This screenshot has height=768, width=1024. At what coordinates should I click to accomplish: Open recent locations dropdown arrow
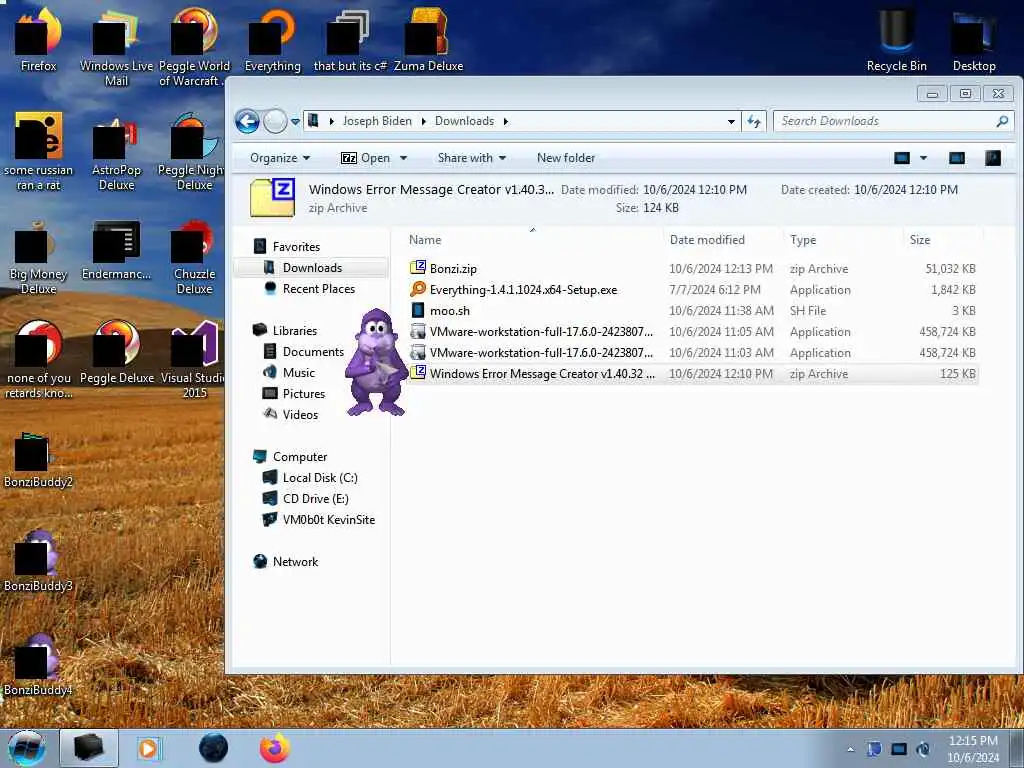coord(295,121)
